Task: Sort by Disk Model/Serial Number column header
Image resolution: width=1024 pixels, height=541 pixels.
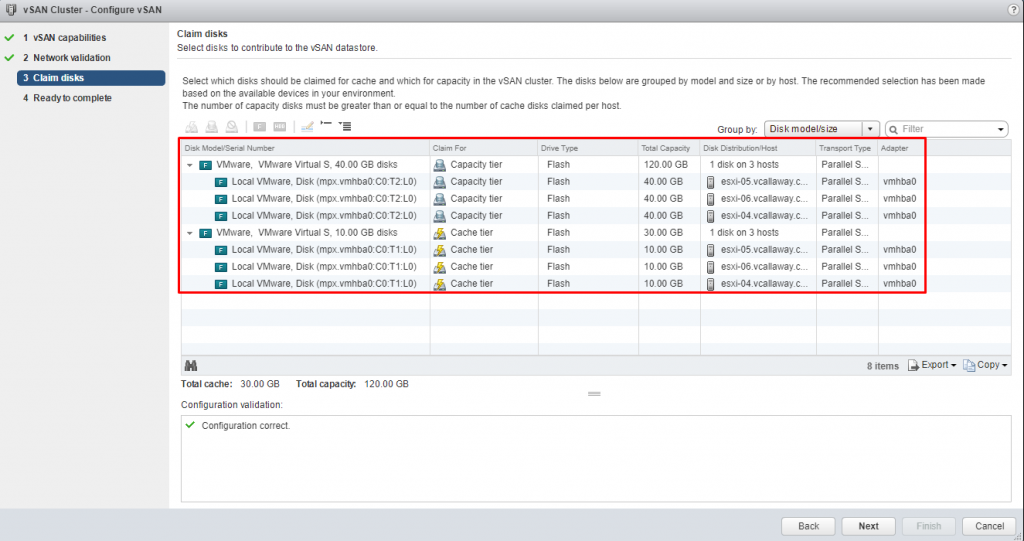Action: pyautogui.click(x=305, y=148)
